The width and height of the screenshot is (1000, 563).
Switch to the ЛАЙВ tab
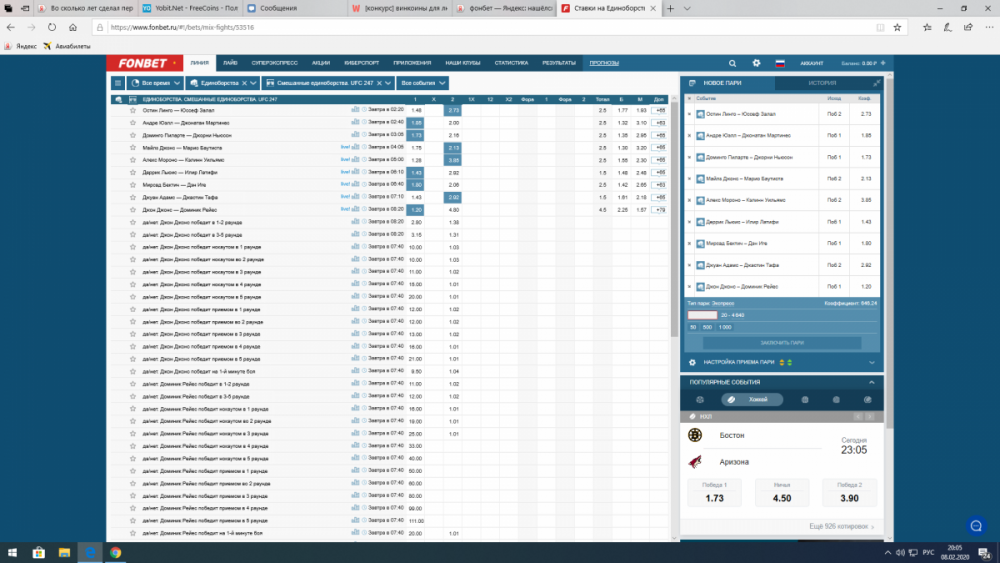(230, 63)
